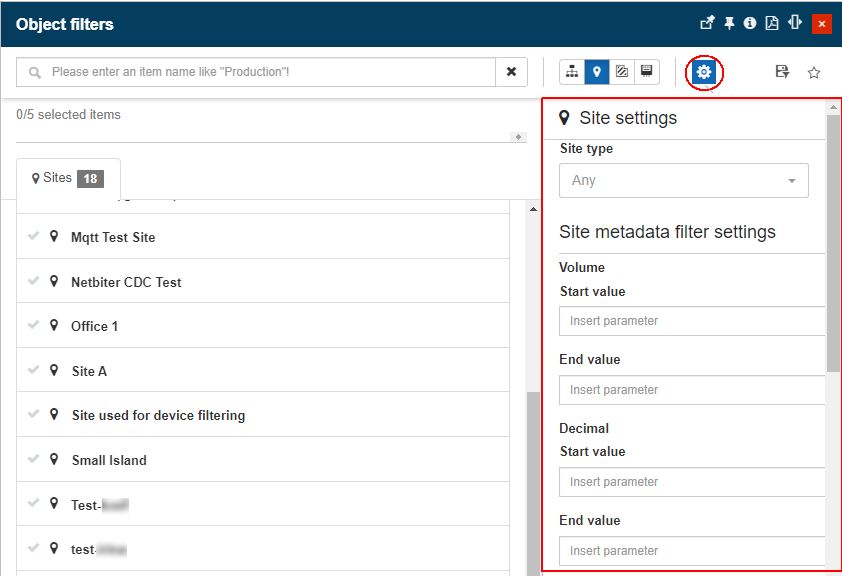
Task: Open the info icon in header
Action: click(x=750, y=23)
